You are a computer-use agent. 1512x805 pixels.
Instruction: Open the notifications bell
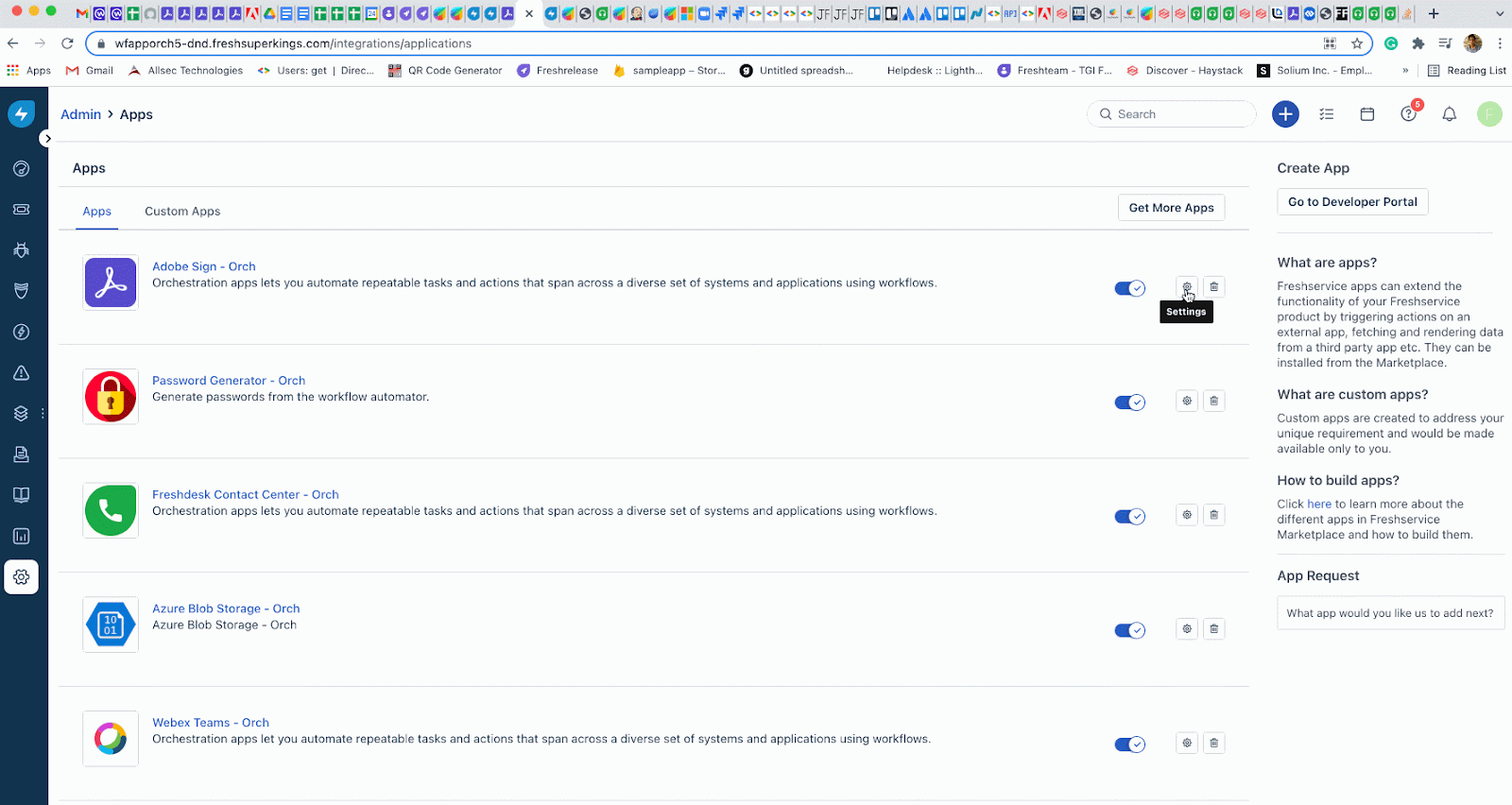[x=1450, y=114]
